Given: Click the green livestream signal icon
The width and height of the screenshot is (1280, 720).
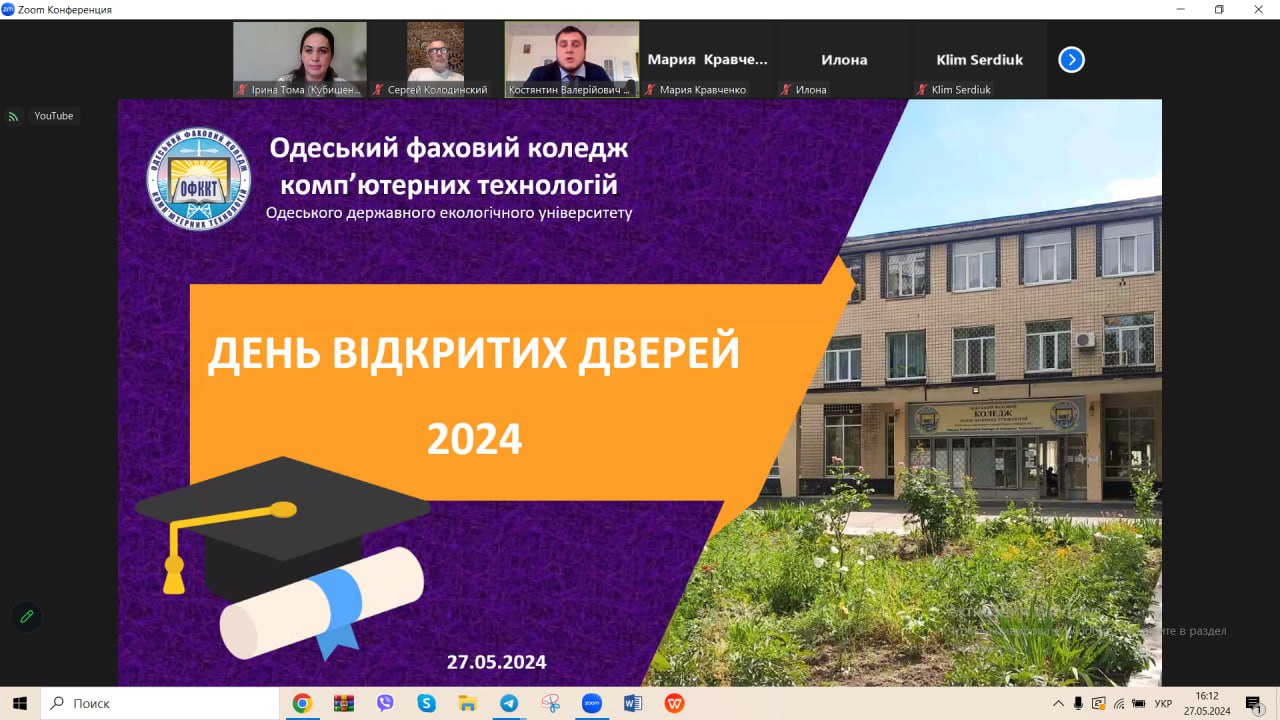Looking at the screenshot, I should click(13, 116).
